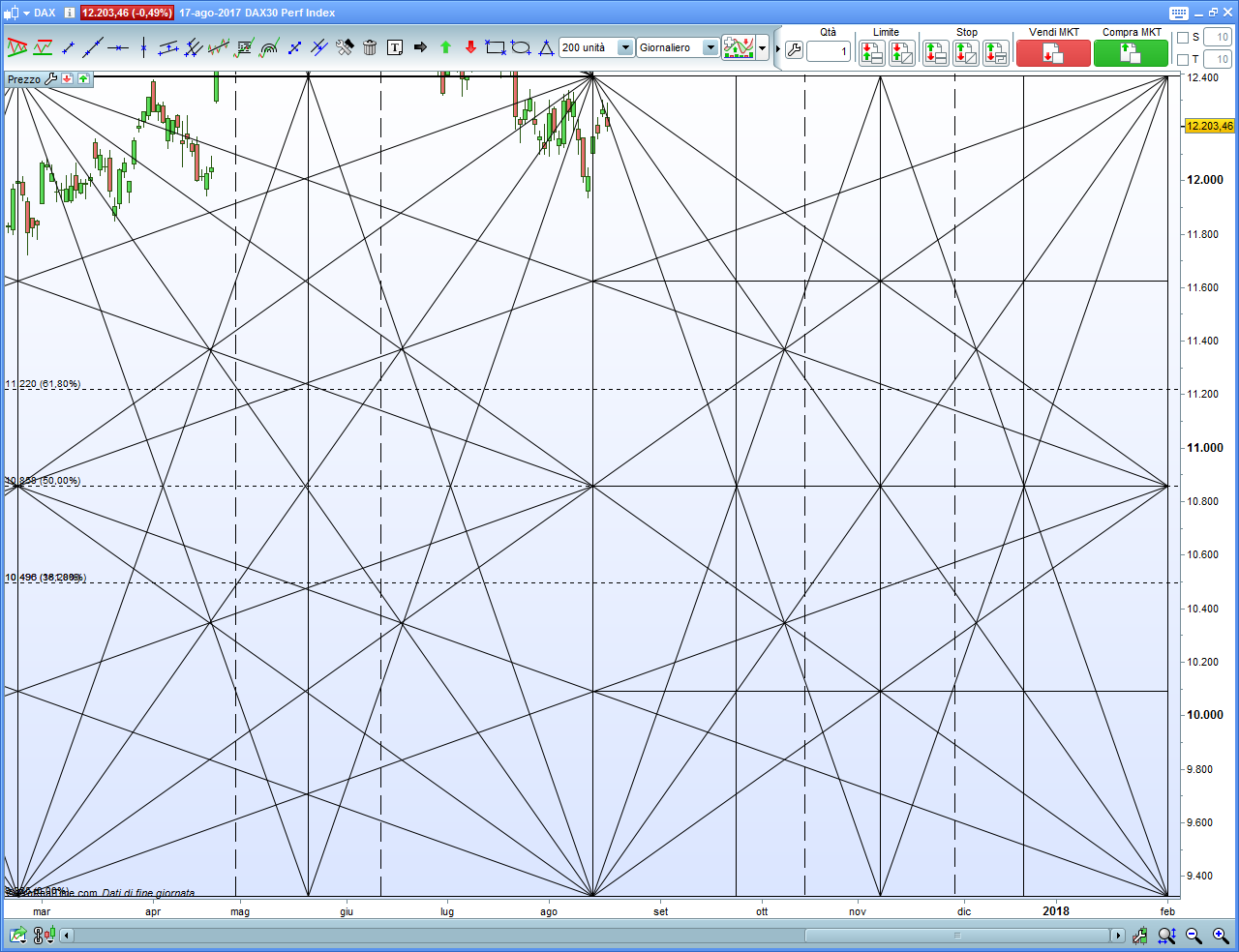The height and width of the screenshot is (952, 1239).
Task: Select the red down arrow tool
Action: 470,47
